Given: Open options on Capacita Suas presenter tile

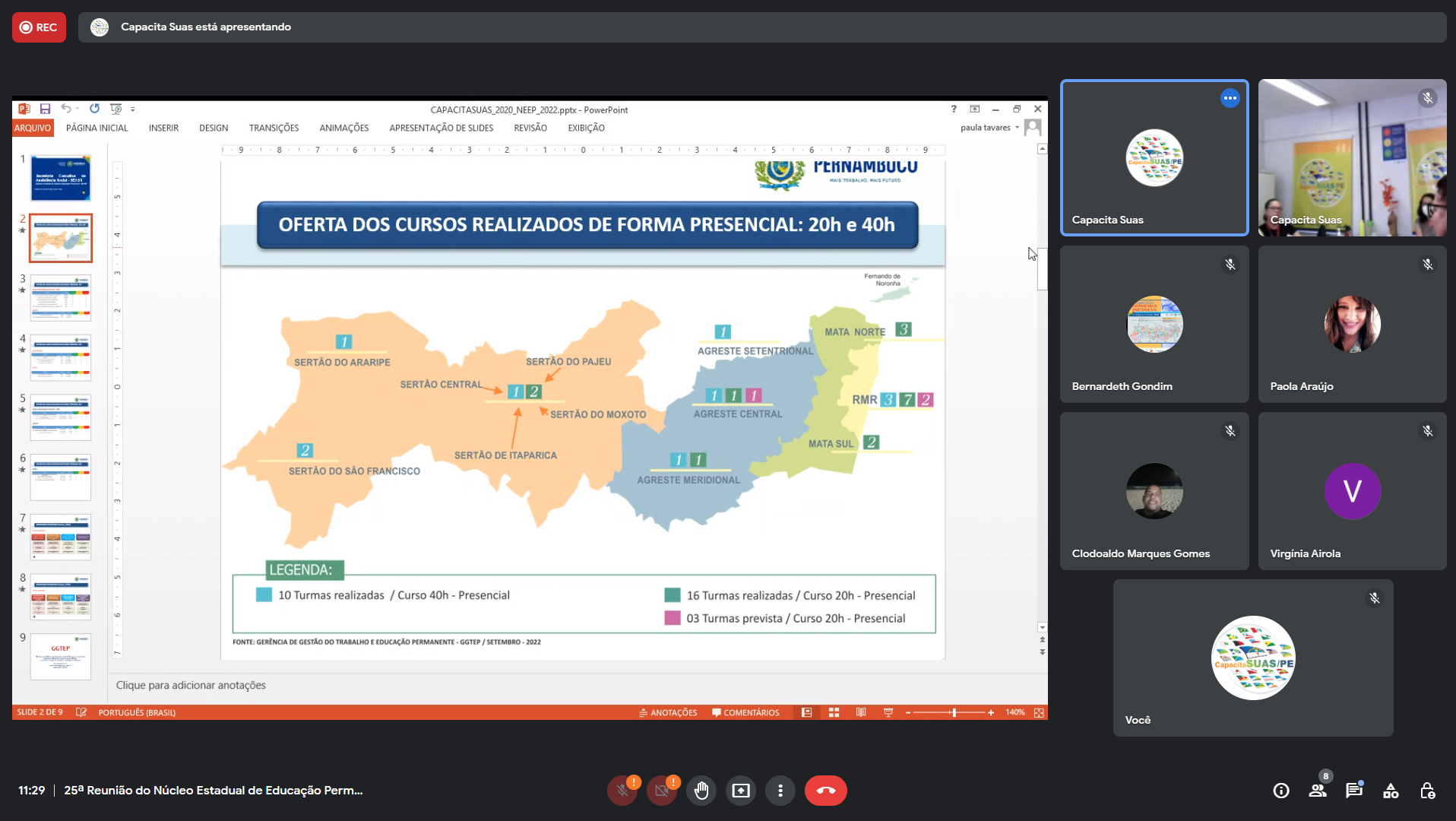Looking at the screenshot, I should coord(1230,98).
